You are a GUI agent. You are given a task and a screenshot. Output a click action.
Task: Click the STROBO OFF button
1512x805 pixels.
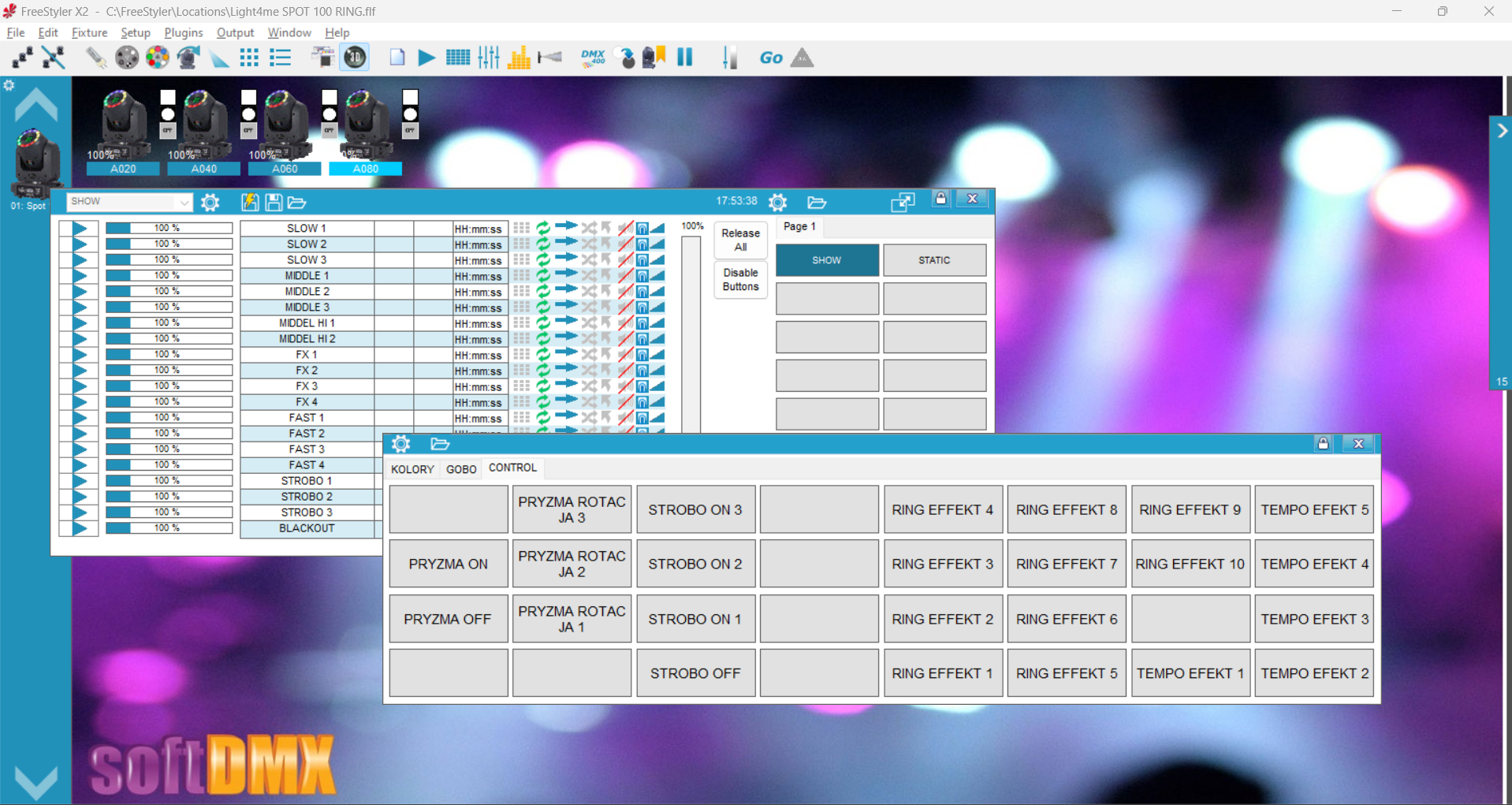click(695, 673)
